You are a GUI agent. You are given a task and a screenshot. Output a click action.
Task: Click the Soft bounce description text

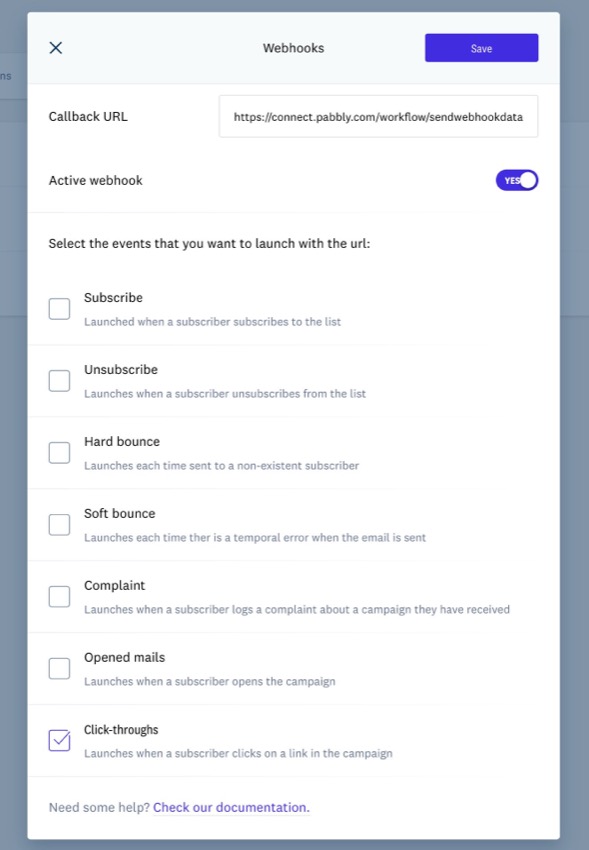255,538
